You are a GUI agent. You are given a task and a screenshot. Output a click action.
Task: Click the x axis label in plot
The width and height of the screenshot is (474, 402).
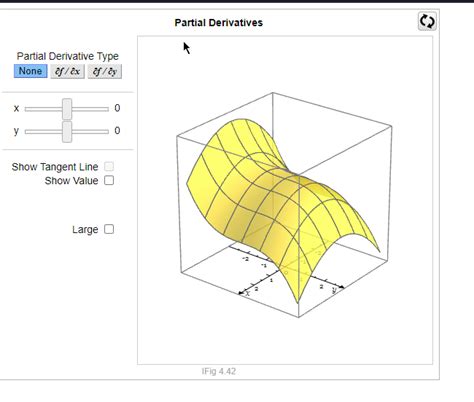tap(247, 293)
